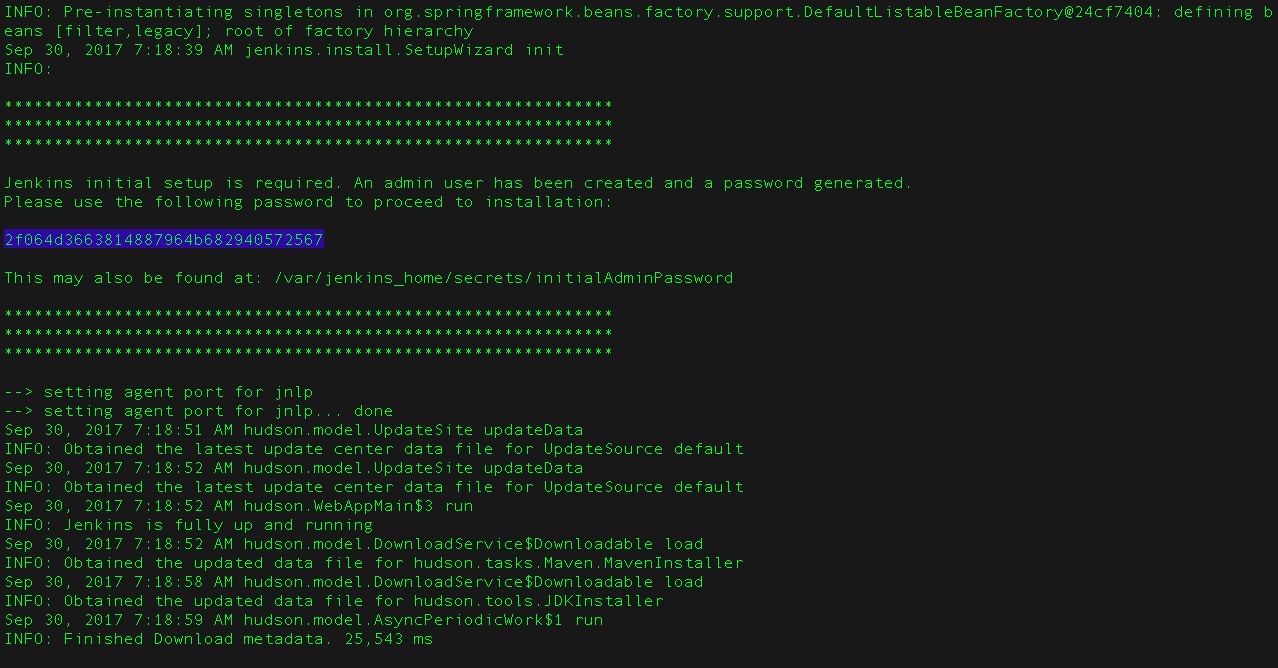Click the "Jenkins is fully up and running" message
This screenshot has height=668, width=1278.
pos(218,525)
